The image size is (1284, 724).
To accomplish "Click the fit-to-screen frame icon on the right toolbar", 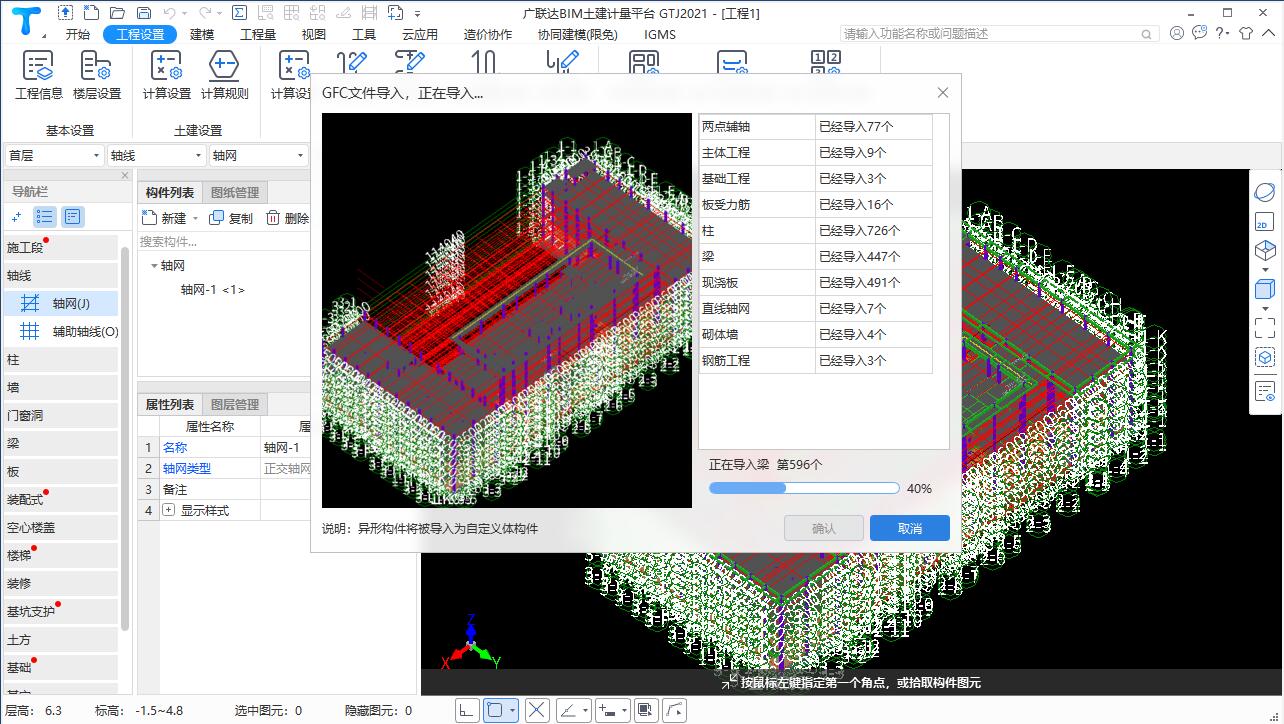I will tap(1265, 327).
